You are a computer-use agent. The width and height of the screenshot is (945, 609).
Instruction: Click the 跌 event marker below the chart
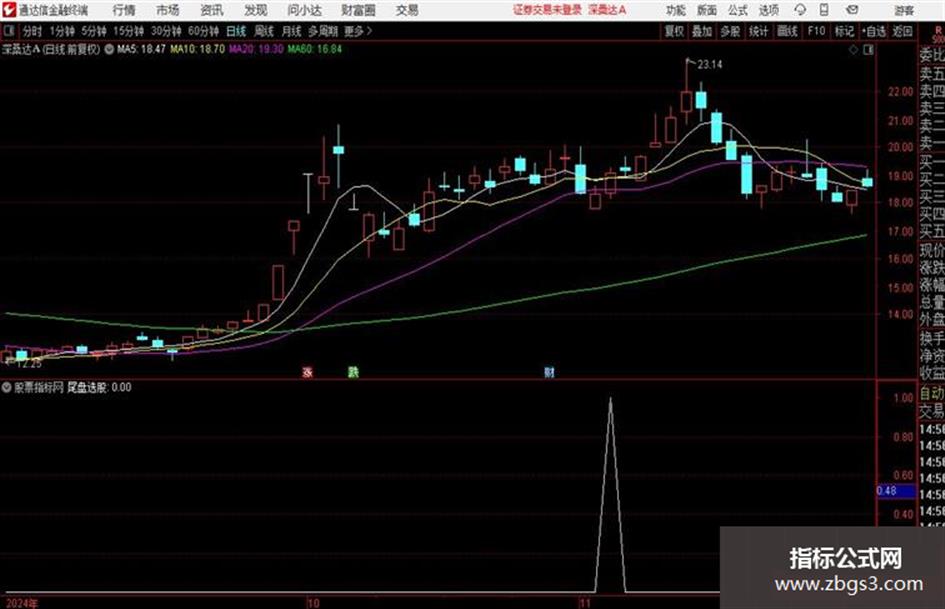tap(353, 372)
